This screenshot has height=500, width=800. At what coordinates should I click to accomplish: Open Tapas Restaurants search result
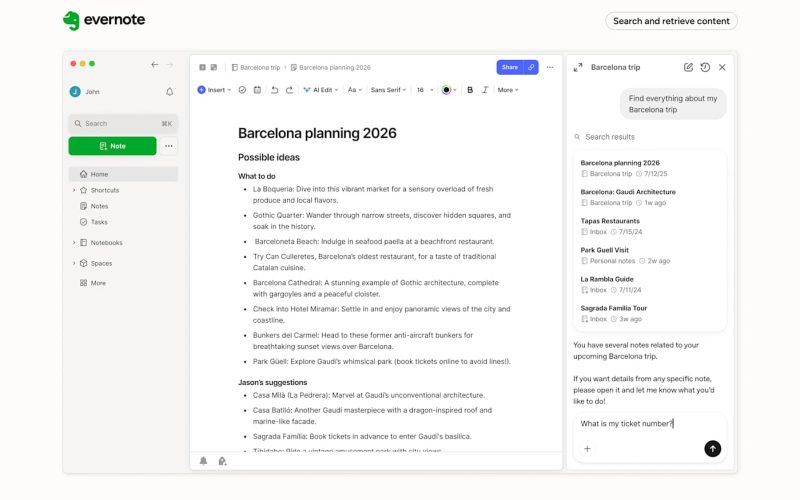pos(649,226)
